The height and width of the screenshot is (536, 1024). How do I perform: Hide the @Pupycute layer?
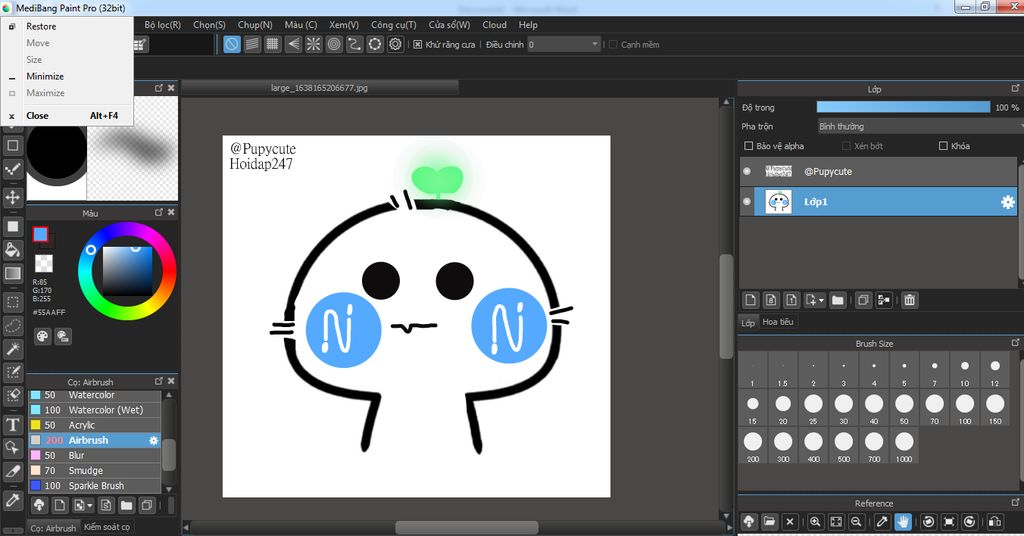(x=747, y=171)
